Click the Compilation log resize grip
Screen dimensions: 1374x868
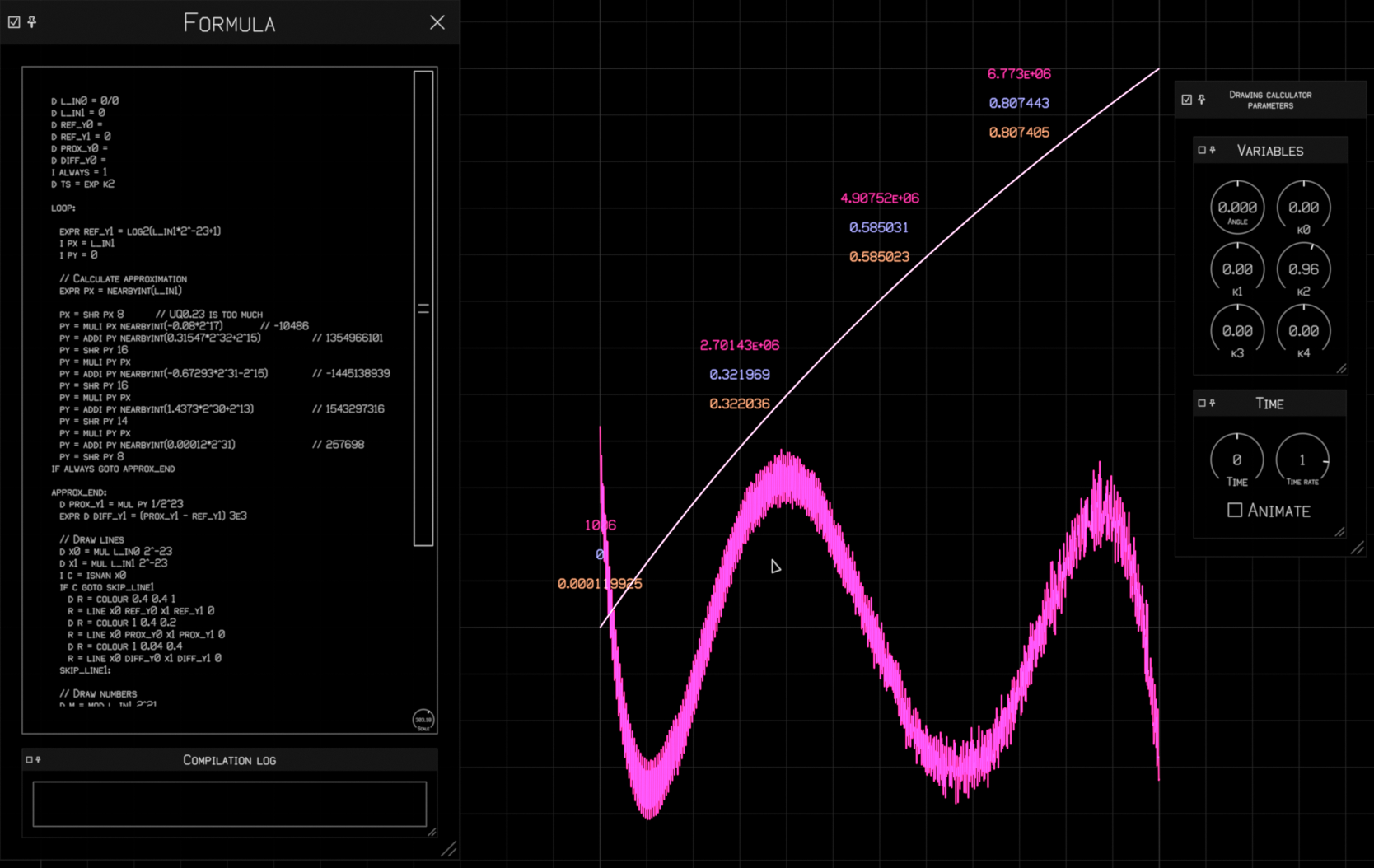(x=432, y=833)
